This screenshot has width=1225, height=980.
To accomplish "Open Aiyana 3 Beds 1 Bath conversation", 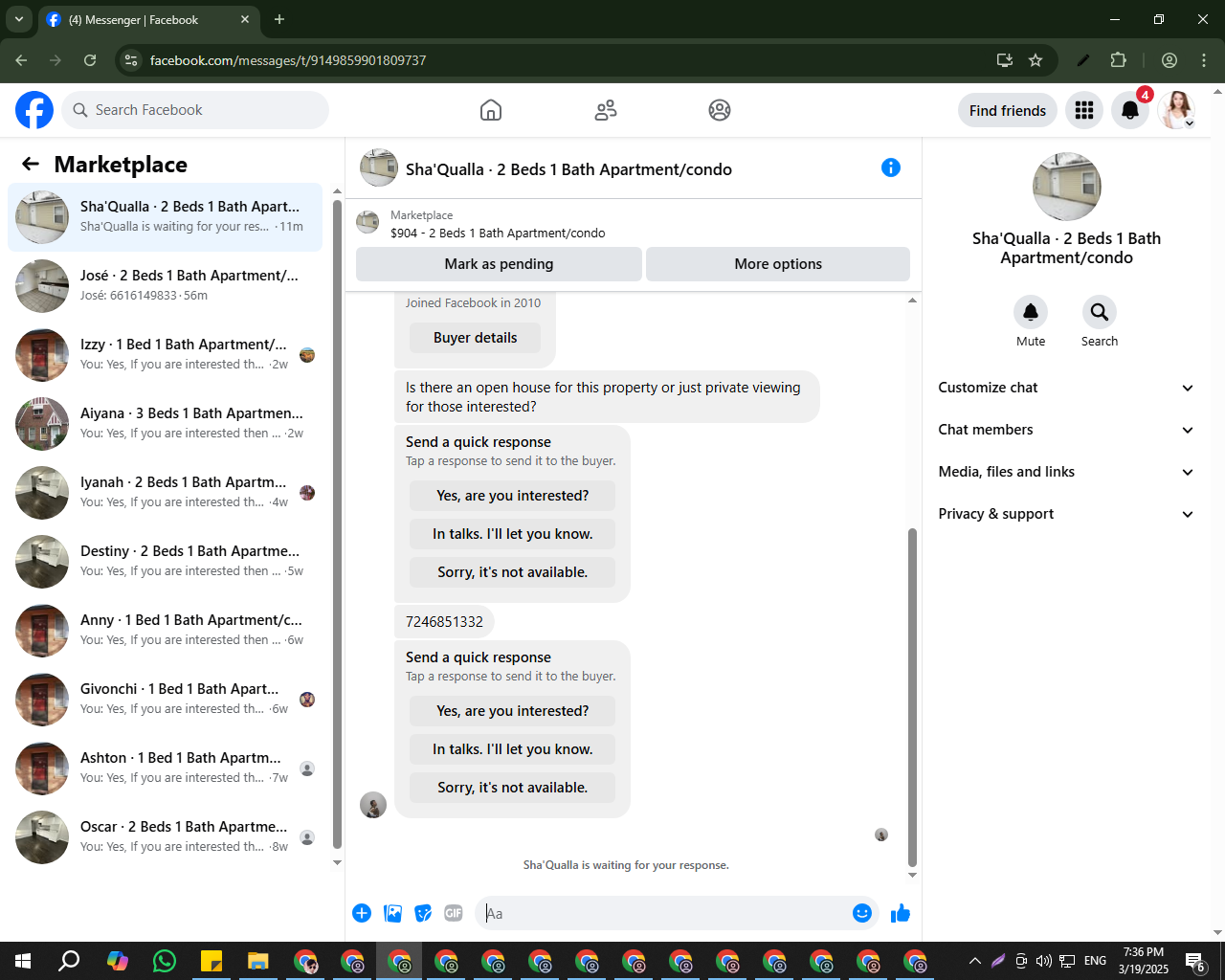I will click(x=165, y=424).
